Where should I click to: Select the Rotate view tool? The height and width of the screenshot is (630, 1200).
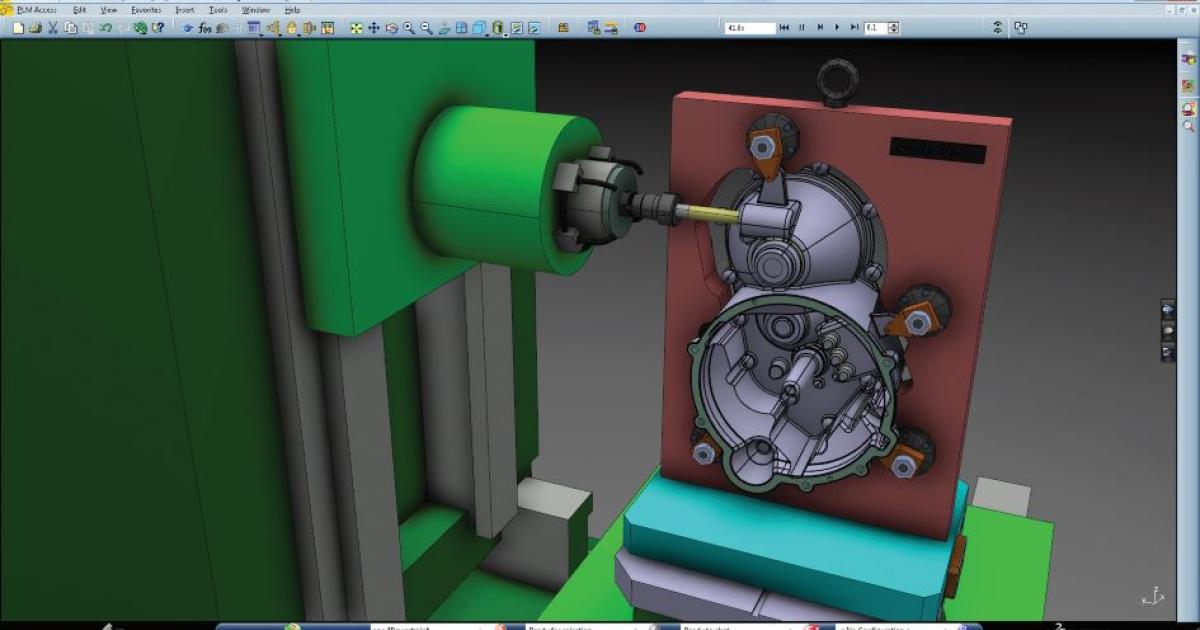pyautogui.click(x=391, y=28)
